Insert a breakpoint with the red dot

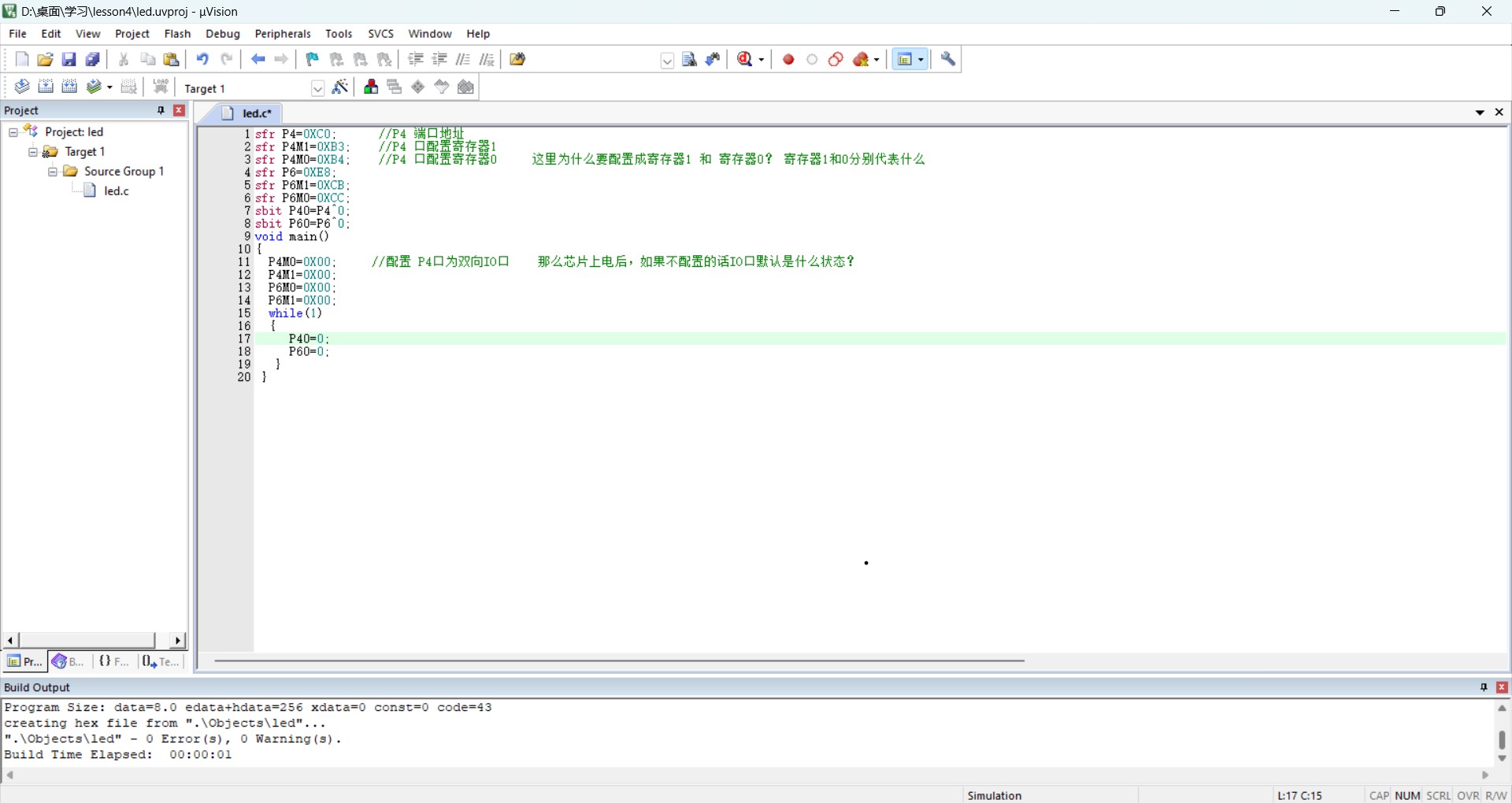(x=788, y=59)
